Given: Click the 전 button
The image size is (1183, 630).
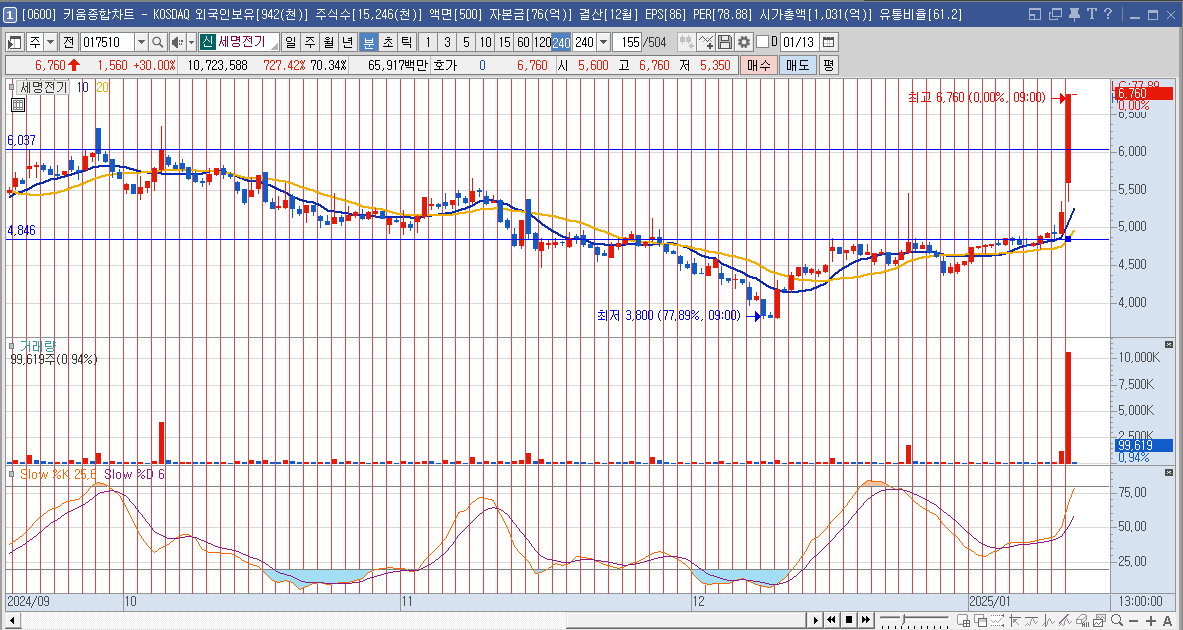Looking at the screenshot, I should (69, 42).
